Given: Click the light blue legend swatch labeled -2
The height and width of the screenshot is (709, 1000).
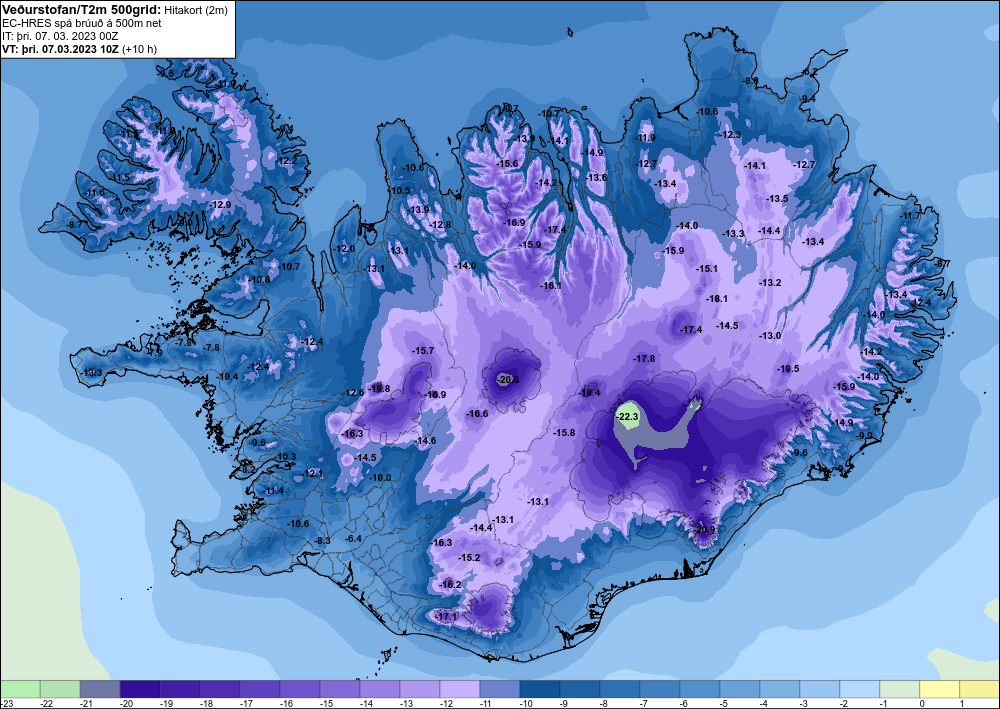Looking at the screenshot, I should 860,689.
